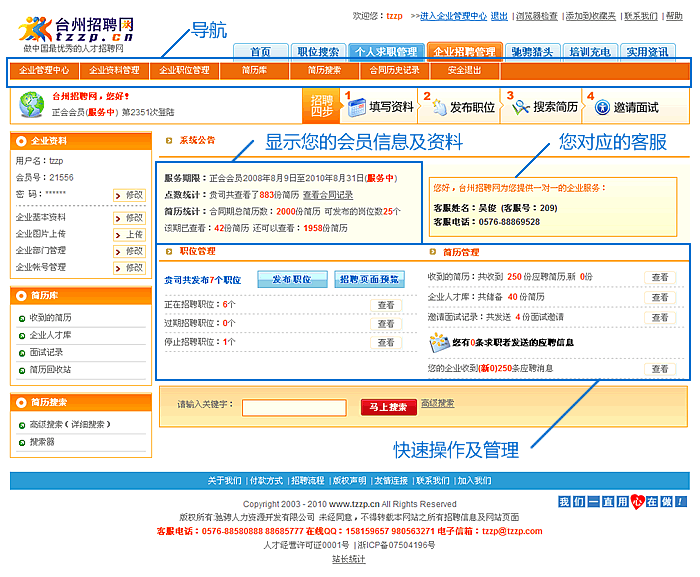This screenshot has width=700, height=577.
Task: Click the 邀请面试 step 4 icon
Action: [598, 107]
